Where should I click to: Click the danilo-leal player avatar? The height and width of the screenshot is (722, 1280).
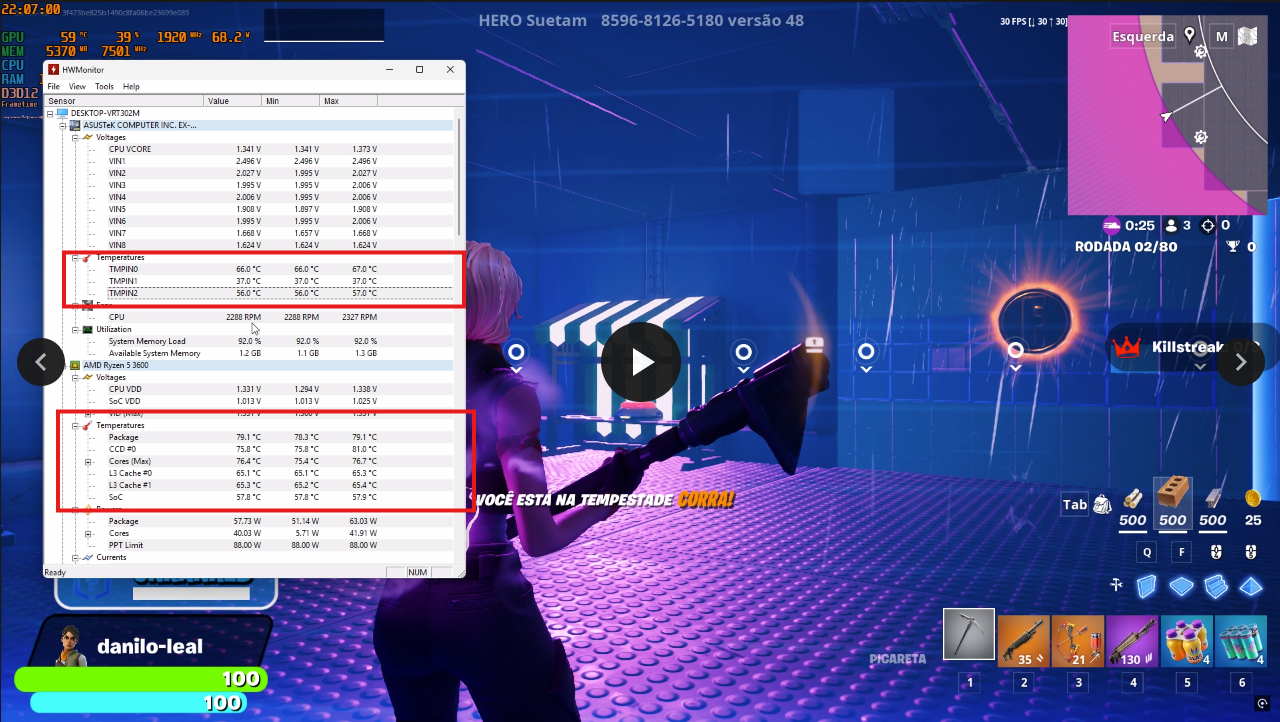pyautogui.click(x=70, y=645)
